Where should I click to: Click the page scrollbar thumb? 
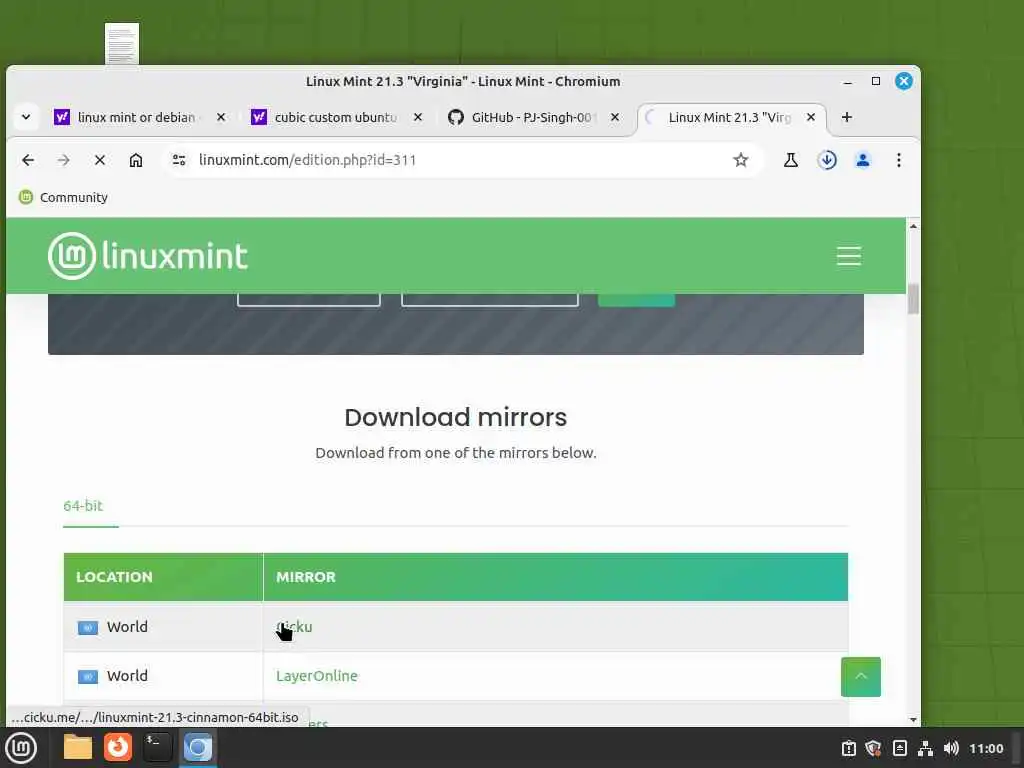pos(913,298)
